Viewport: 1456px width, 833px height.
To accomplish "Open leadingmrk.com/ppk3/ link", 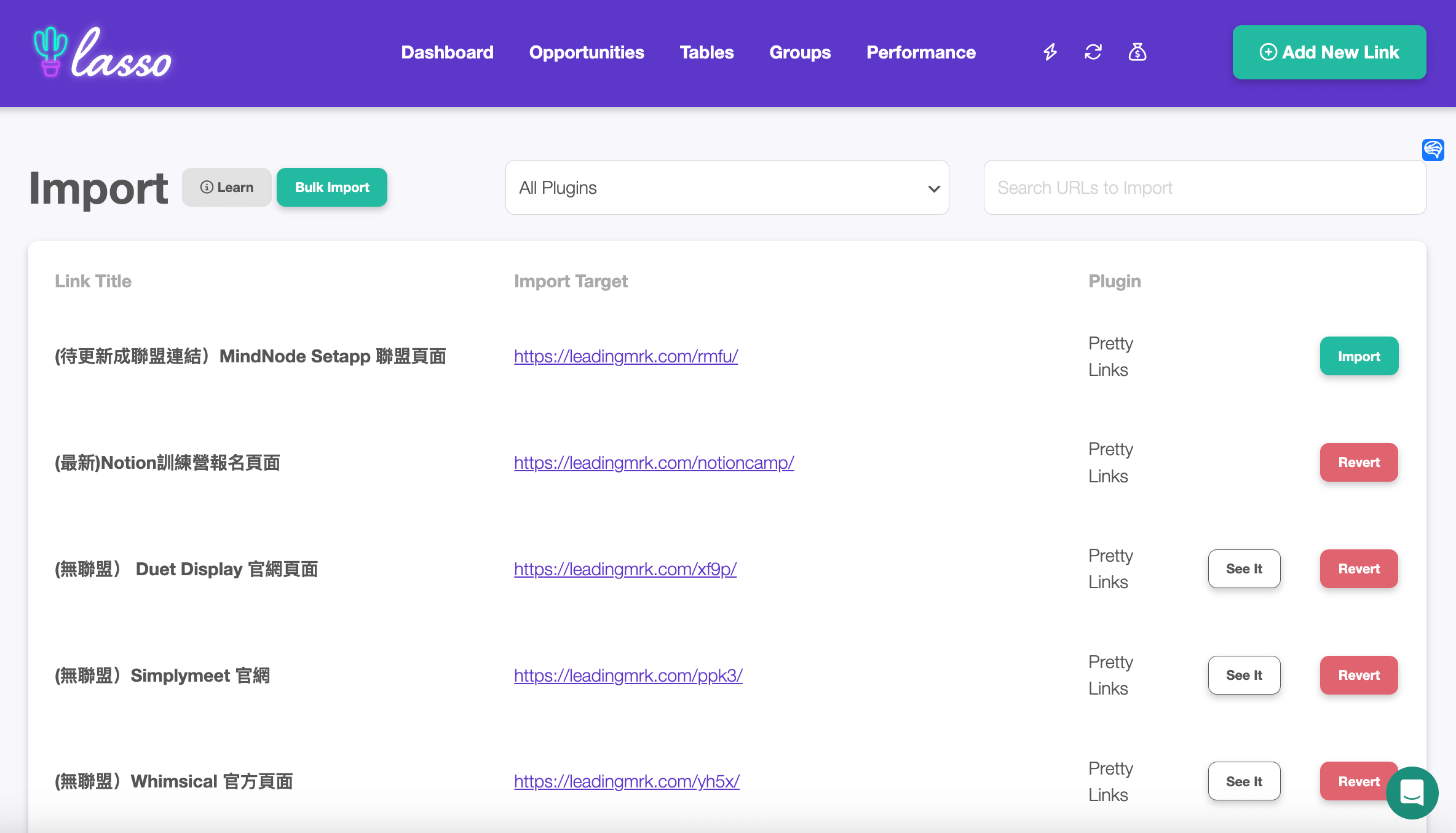I will click(628, 676).
